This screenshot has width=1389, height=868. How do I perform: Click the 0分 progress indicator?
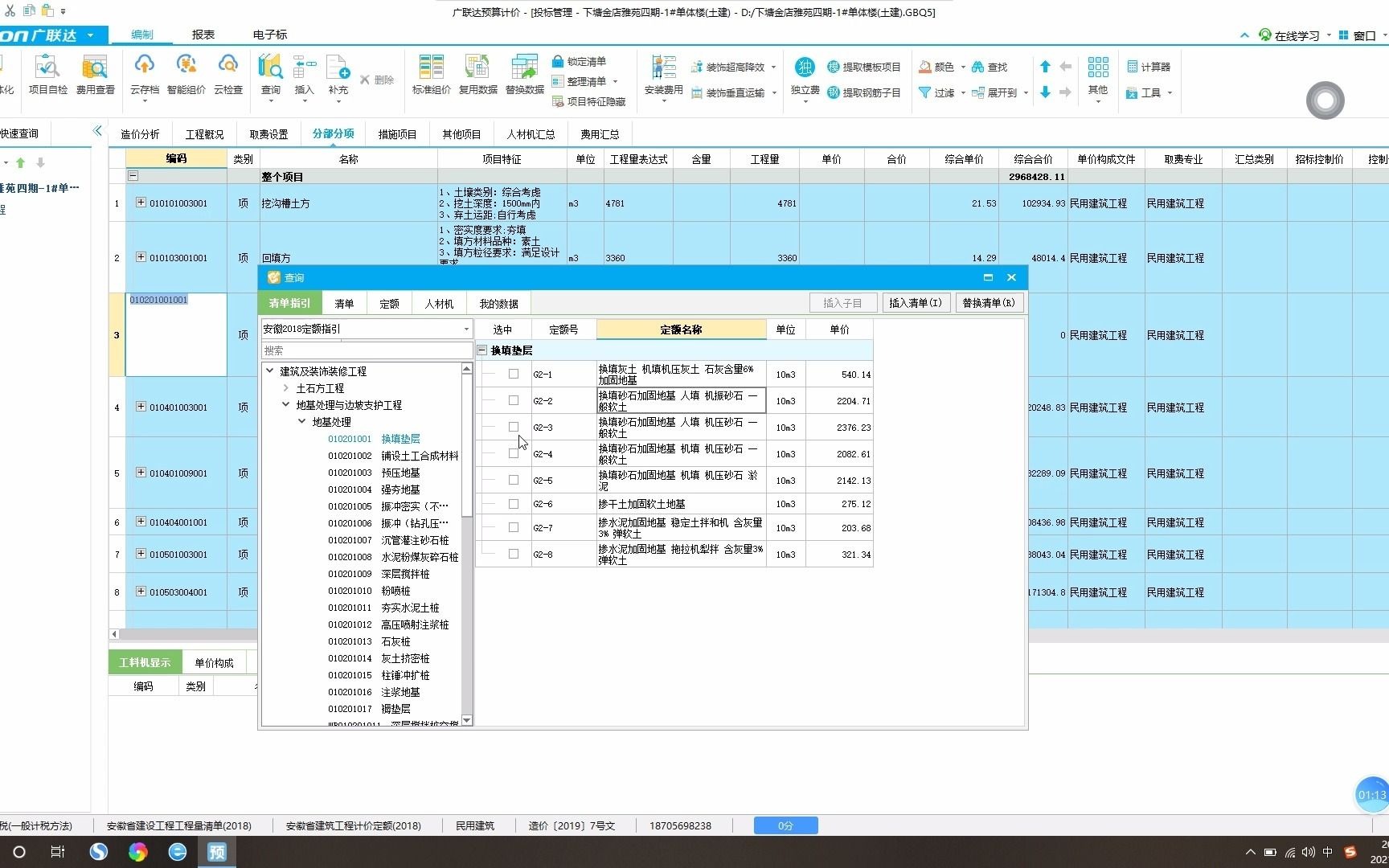[785, 825]
